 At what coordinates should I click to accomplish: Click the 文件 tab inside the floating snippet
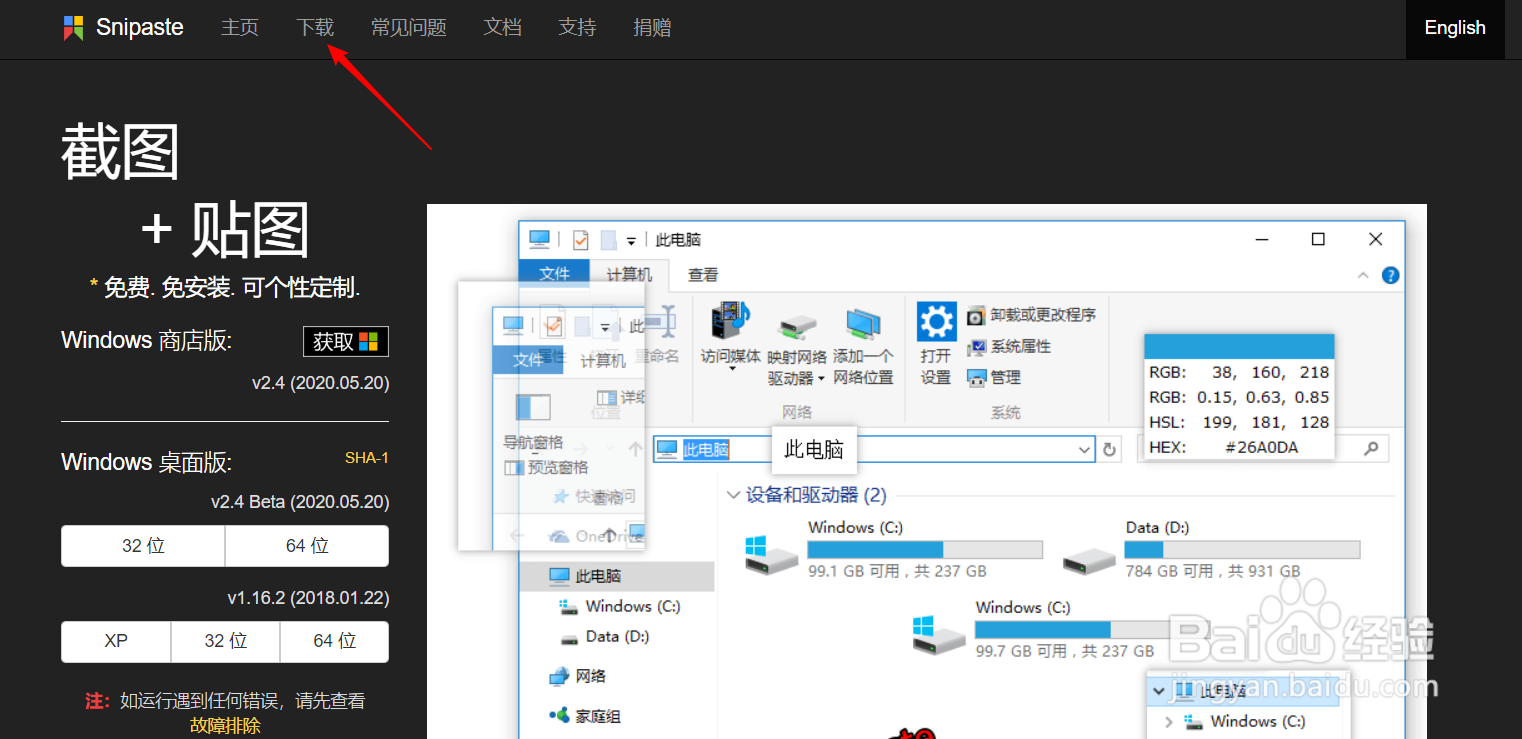pyautogui.click(x=528, y=360)
